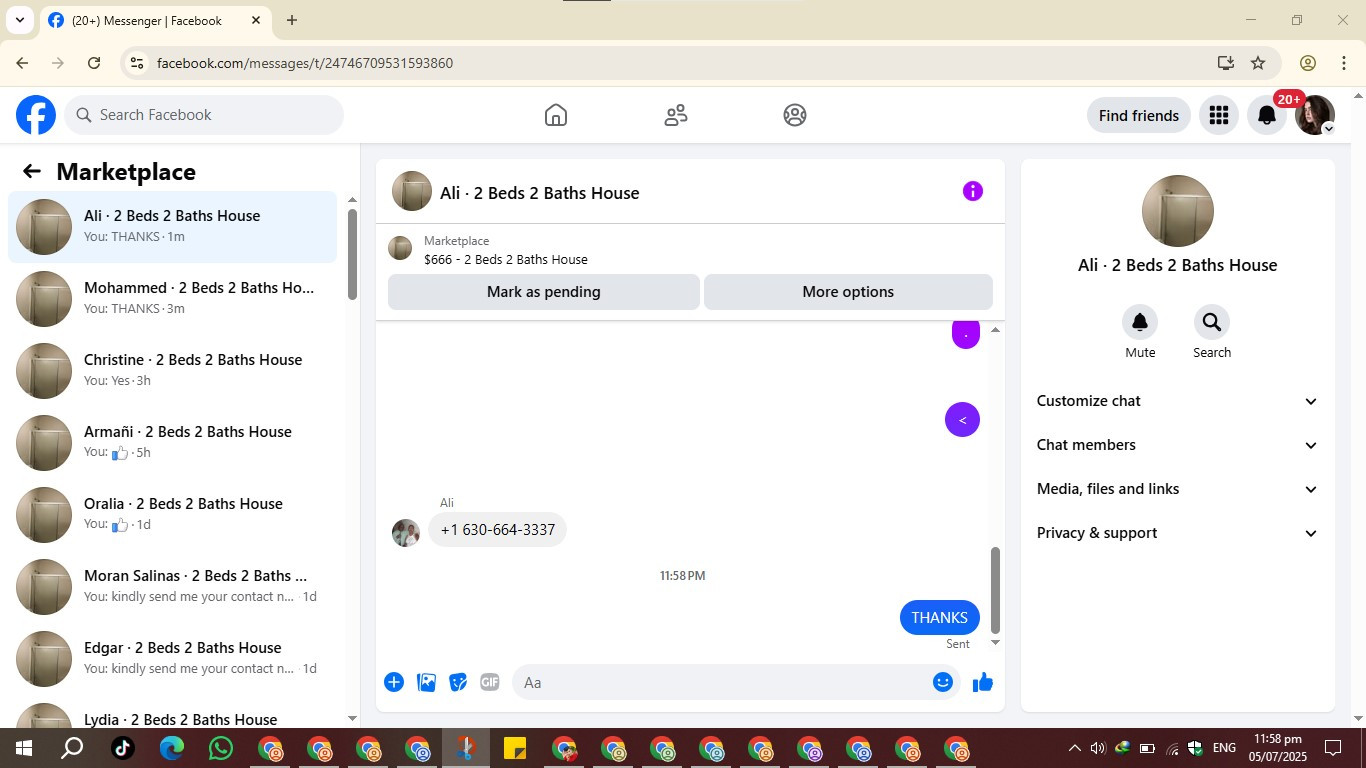The height and width of the screenshot is (768, 1366).
Task: Open the emoji picker
Action: [x=943, y=682]
